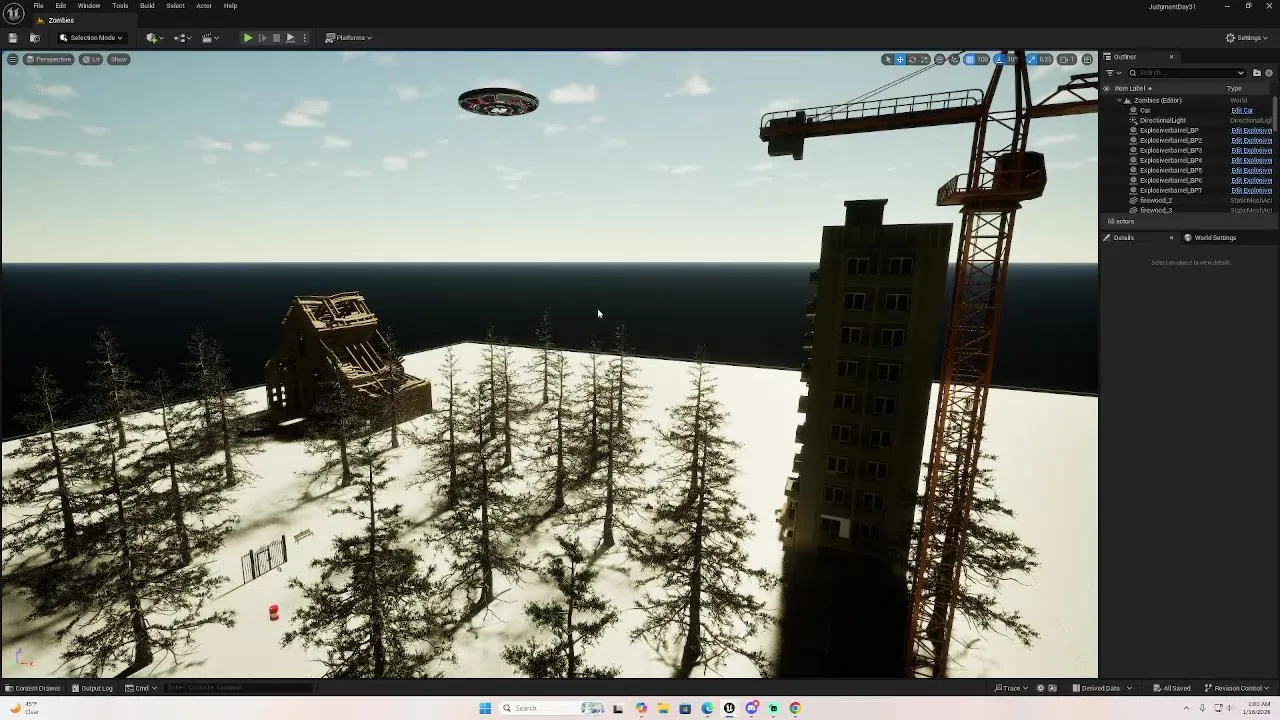
Task: Open the Platforms dropdown
Action: (349, 38)
